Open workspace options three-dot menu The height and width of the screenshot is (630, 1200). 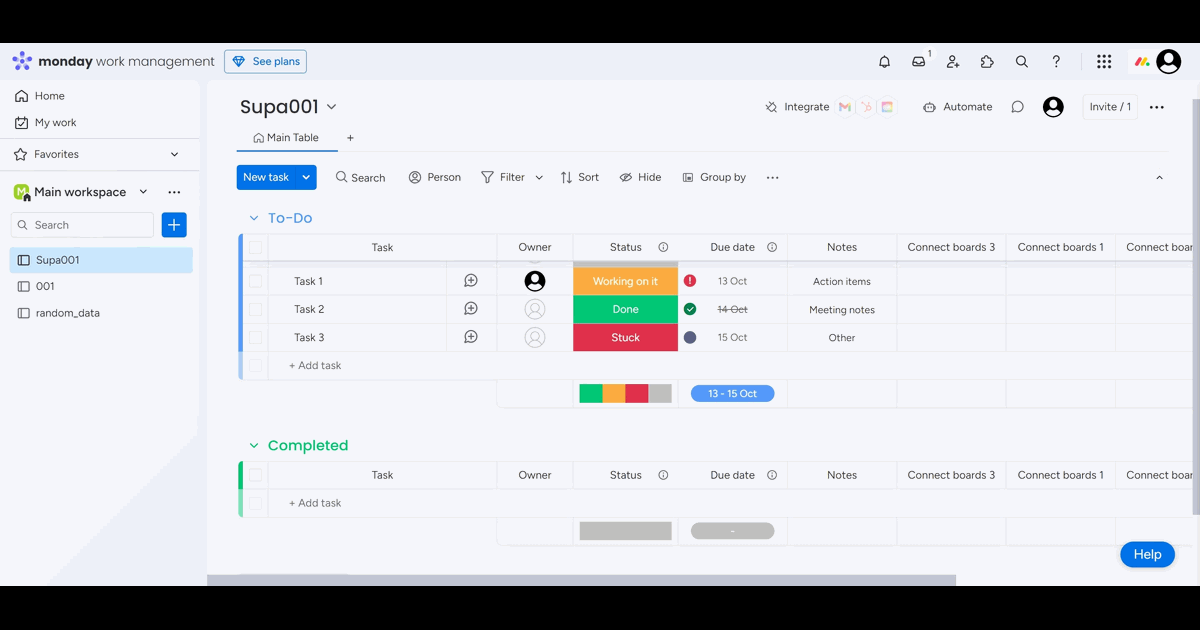point(174,192)
